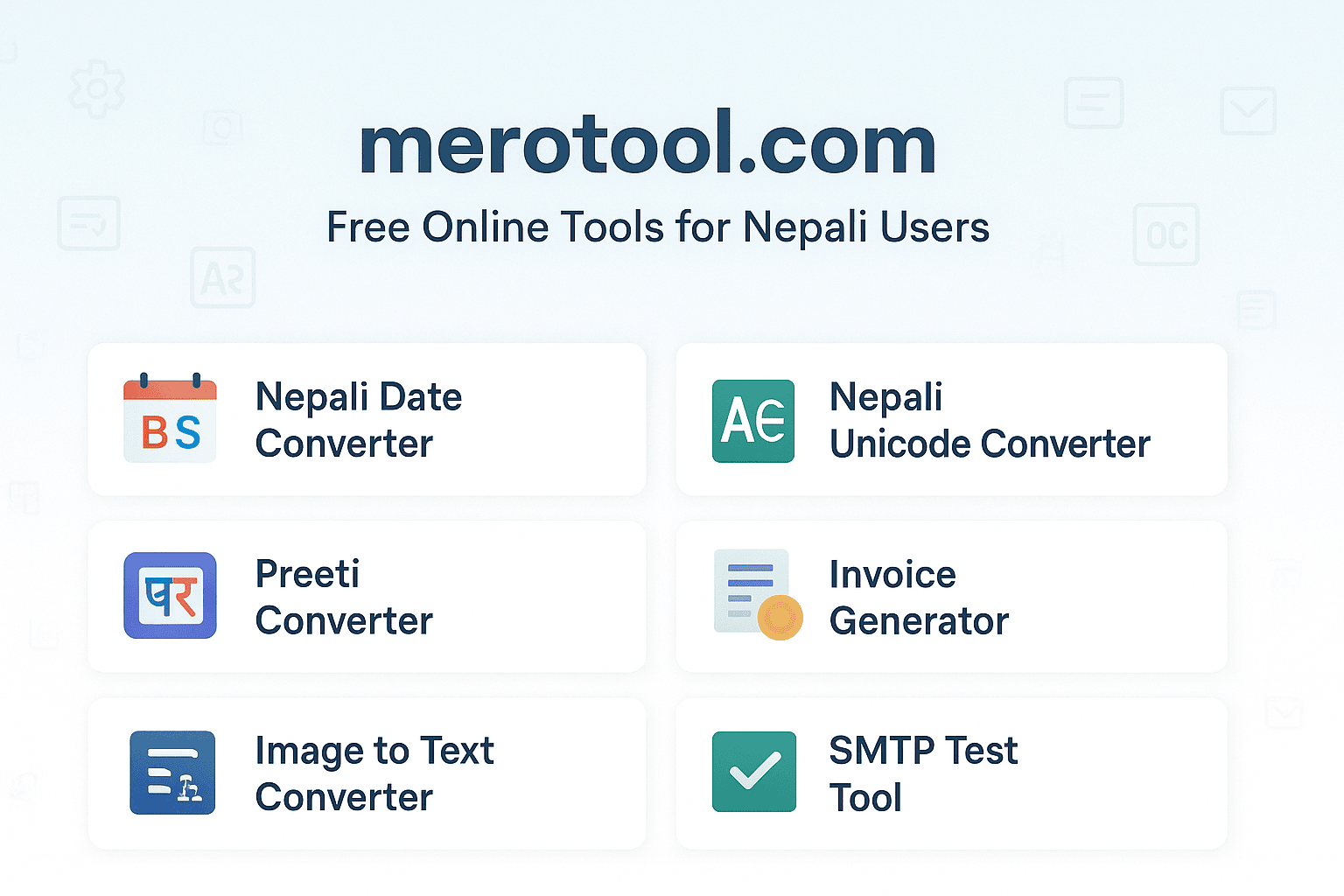Select the "Invoice Generator" label

tap(919, 598)
